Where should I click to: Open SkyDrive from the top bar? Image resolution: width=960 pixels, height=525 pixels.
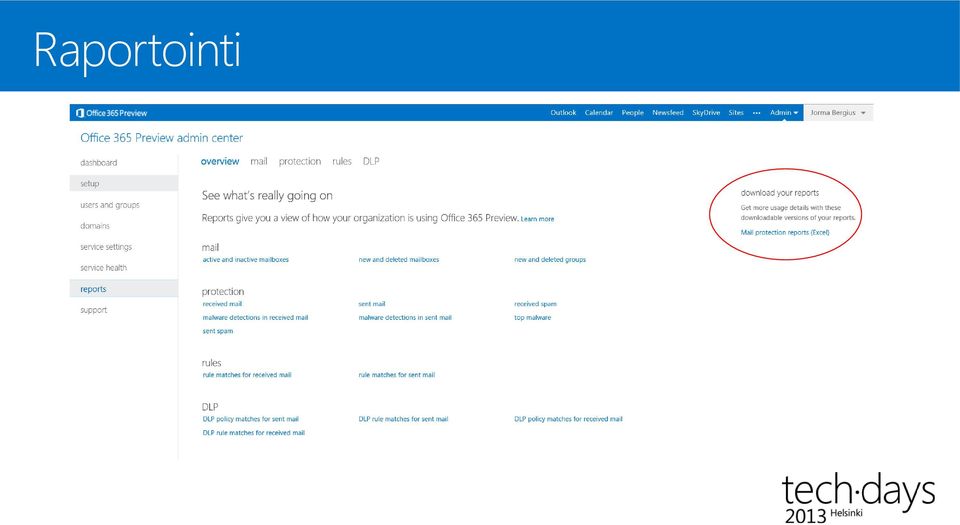[x=706, y=113]
